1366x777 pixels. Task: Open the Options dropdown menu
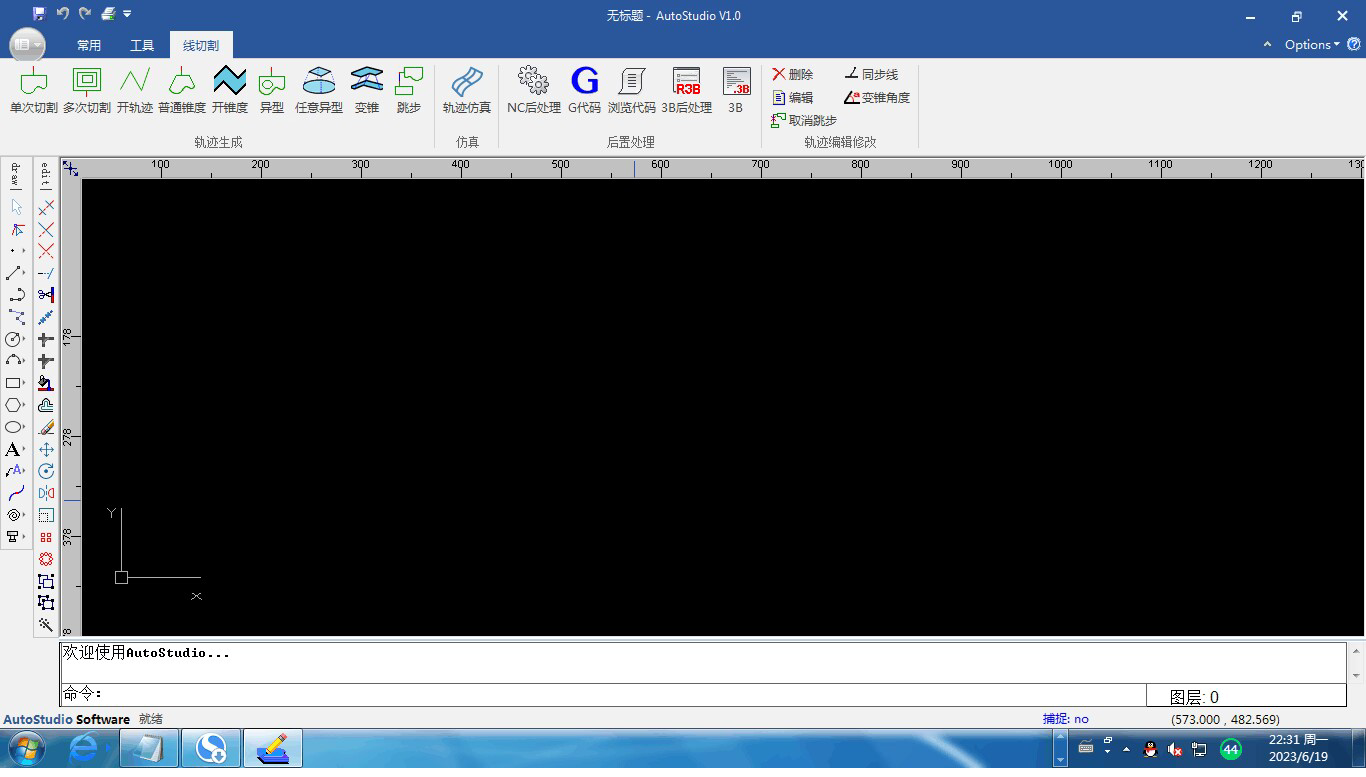pos(1311,45)
